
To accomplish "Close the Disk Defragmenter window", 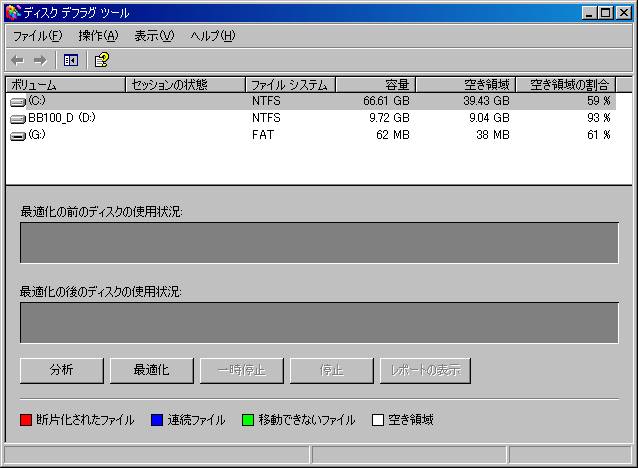I will [624, 13].
